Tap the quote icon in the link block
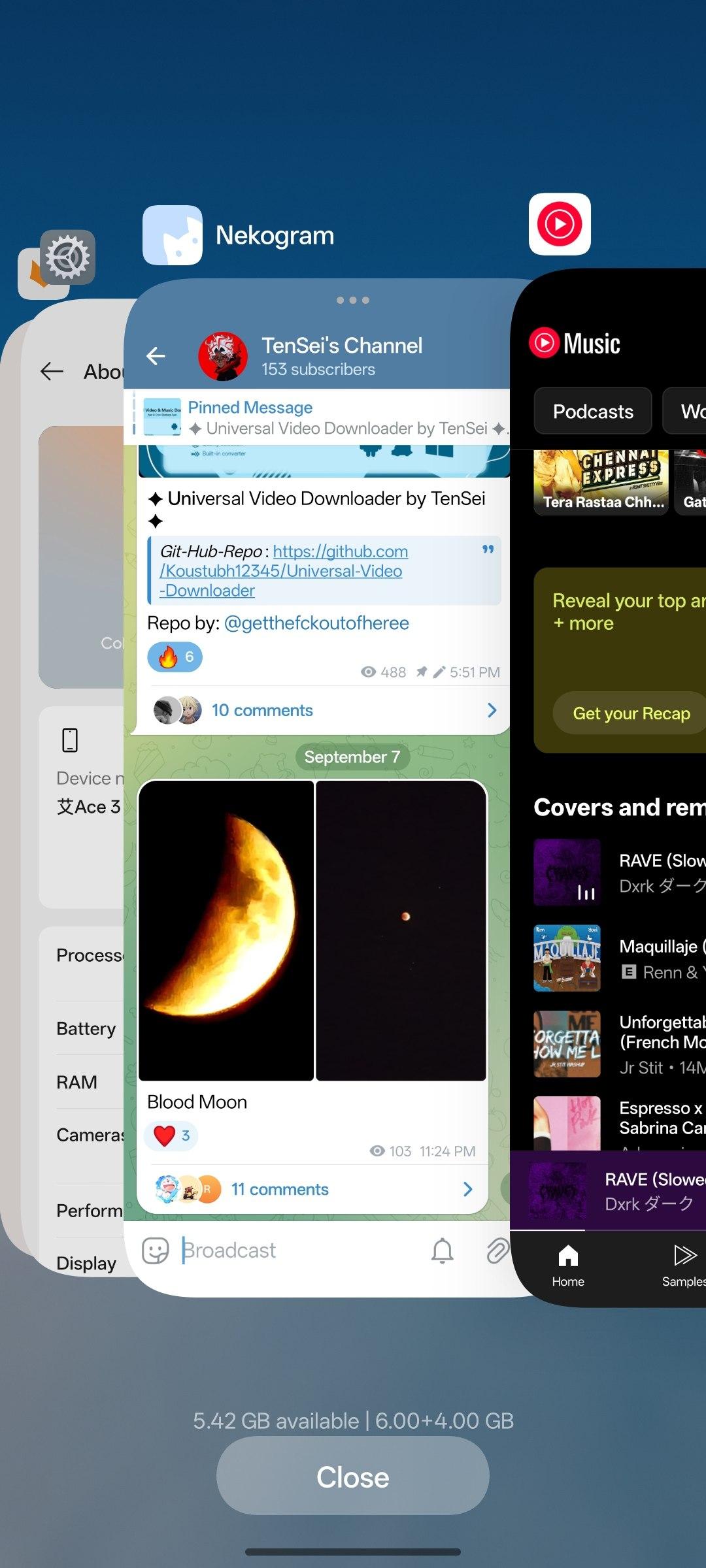The image size is (706, 1568). click(488, 549)
